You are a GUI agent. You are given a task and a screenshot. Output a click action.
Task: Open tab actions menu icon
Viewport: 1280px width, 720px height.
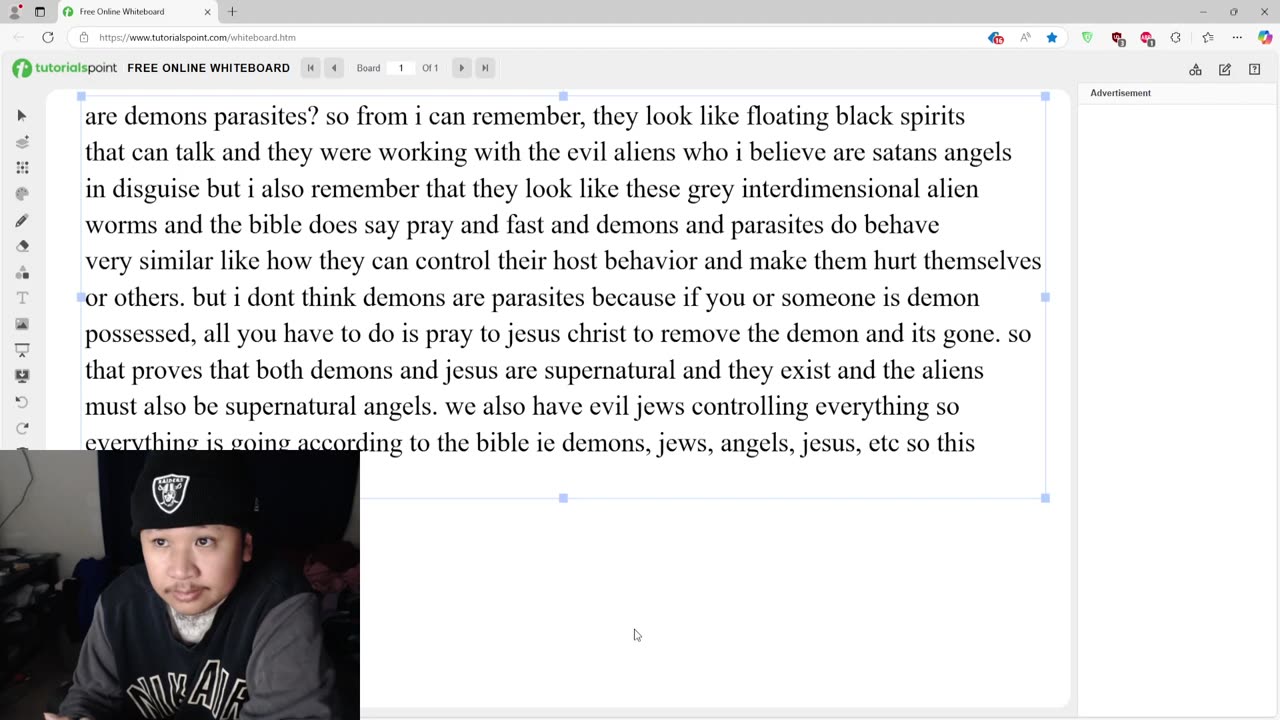pyautogui.click(x=40, y=12)
